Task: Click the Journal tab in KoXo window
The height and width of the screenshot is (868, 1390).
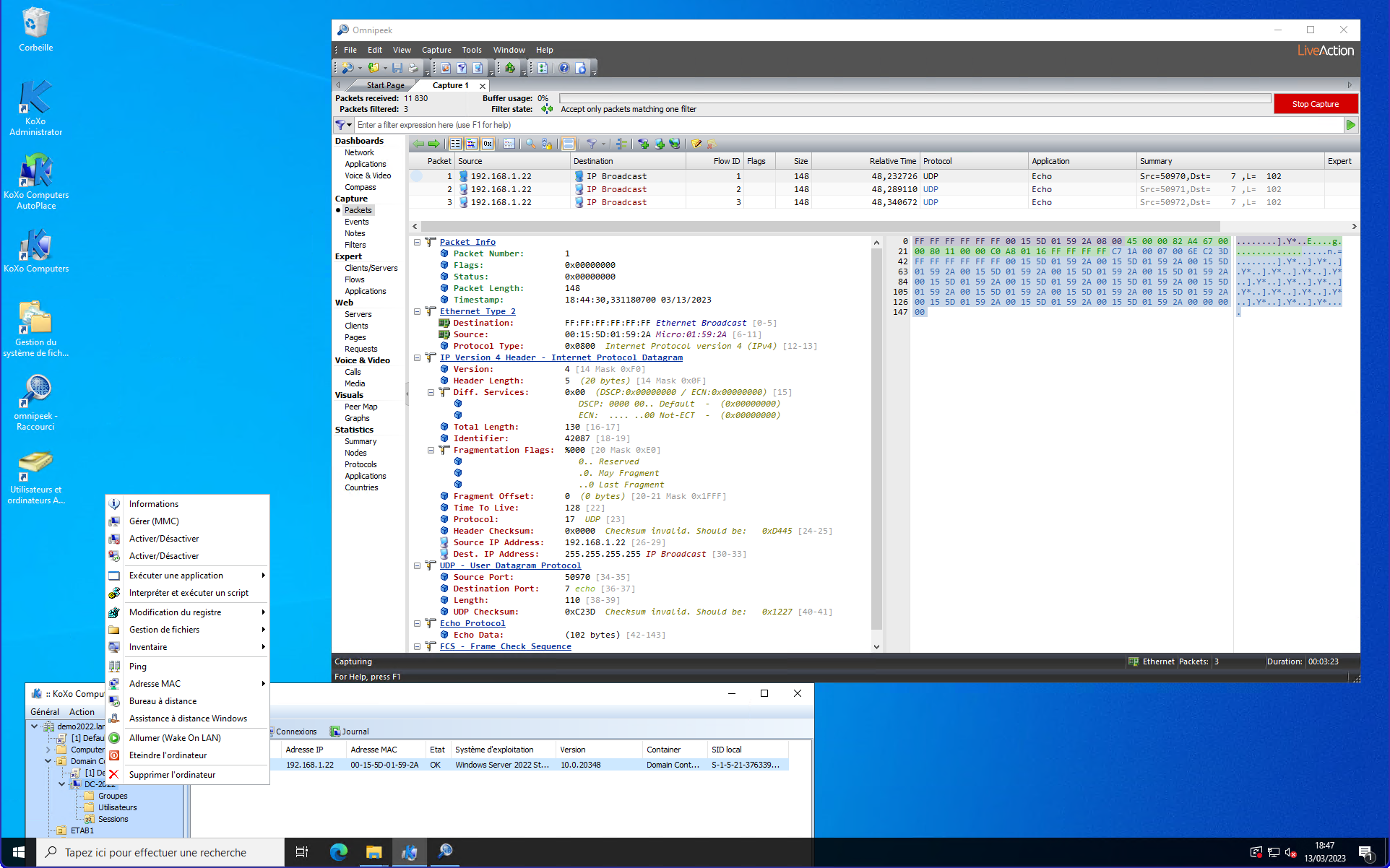Action: [350, 732]
